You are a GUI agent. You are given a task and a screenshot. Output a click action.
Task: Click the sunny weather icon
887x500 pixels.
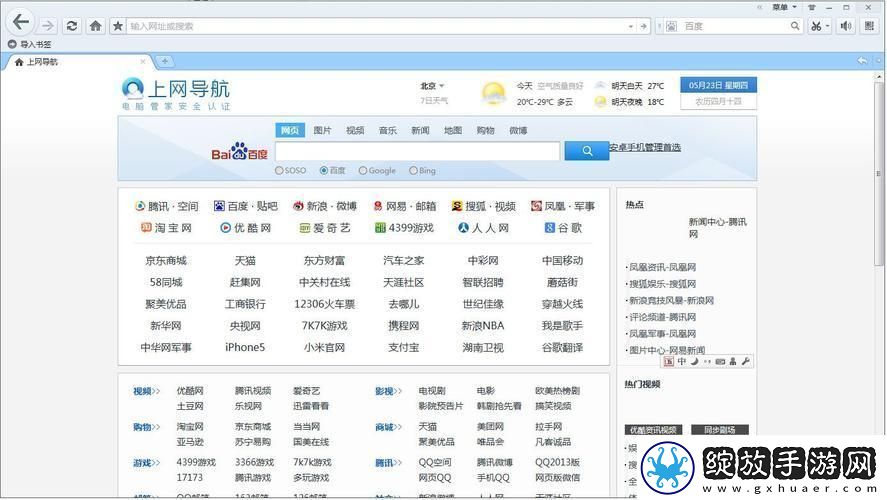493,94
